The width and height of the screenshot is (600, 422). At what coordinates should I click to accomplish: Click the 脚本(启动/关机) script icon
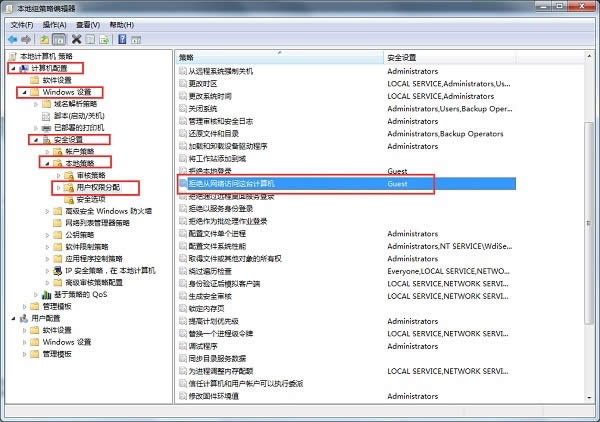pos(46,116)
